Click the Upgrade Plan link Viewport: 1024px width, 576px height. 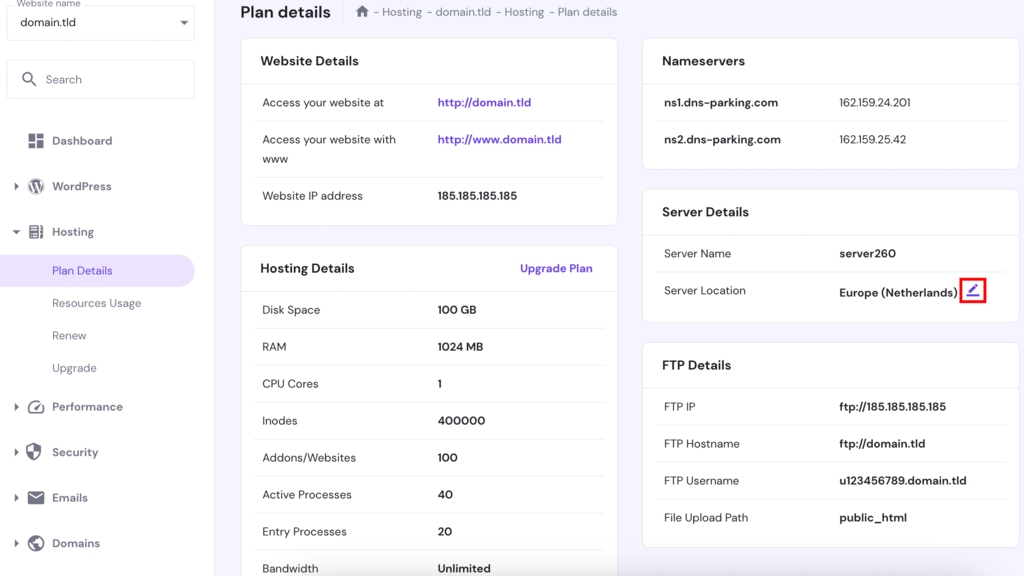556,268
